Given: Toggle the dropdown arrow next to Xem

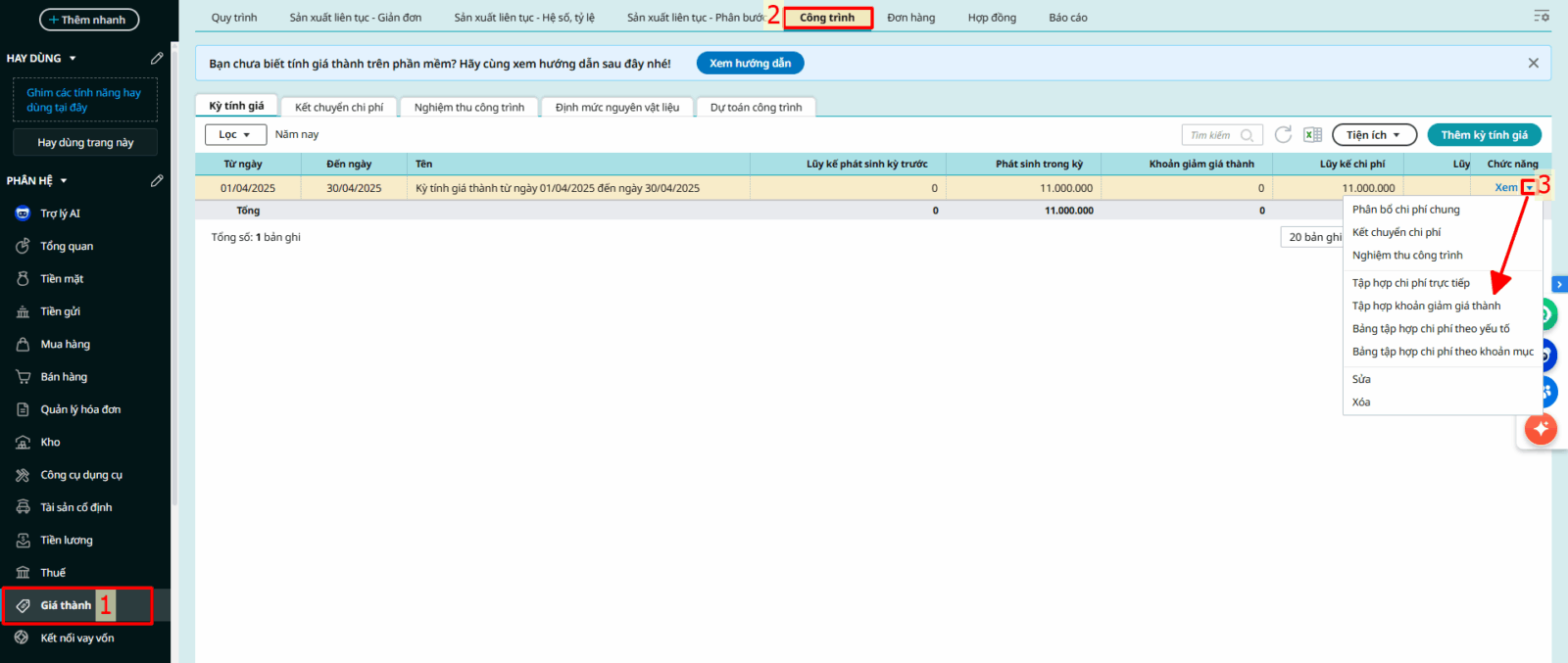Looking at the screenshot, I should pos(1529,188).
